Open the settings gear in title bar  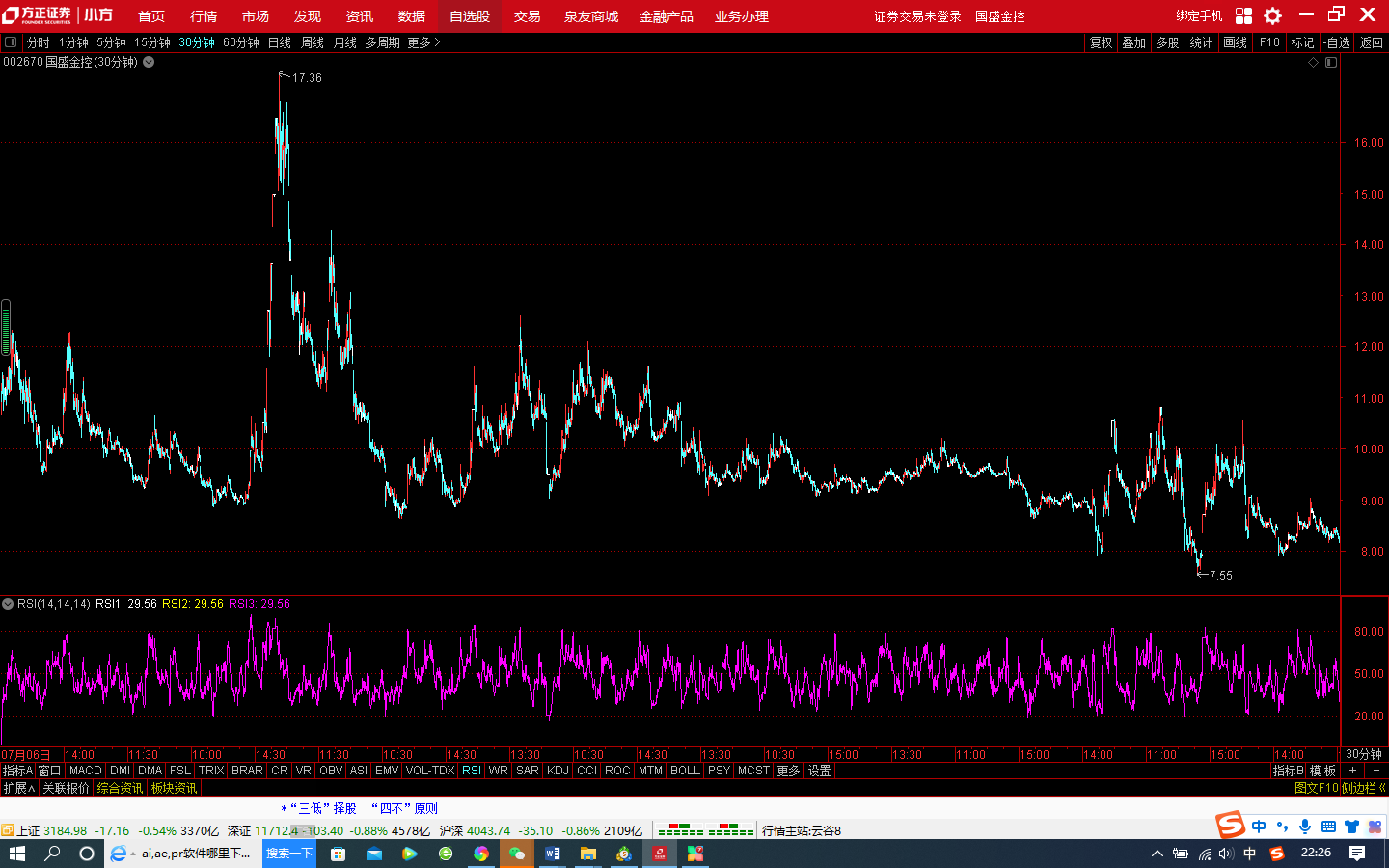[1273, 15]
